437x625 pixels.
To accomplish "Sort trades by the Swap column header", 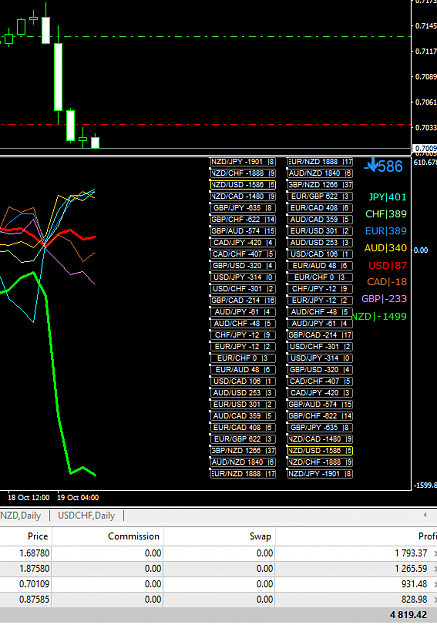I will [x=219, y=537].
